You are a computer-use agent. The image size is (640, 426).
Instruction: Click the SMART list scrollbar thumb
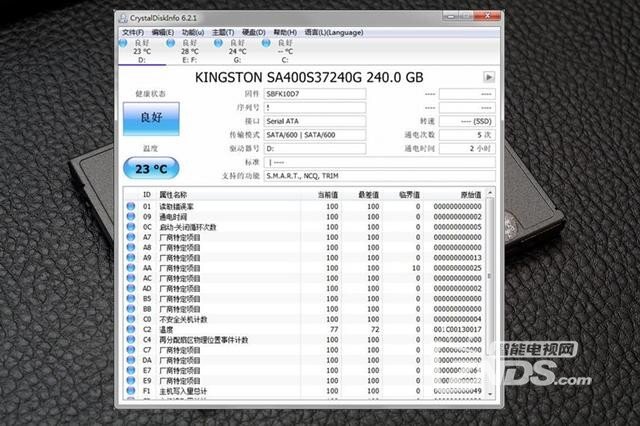pos(490,276)
